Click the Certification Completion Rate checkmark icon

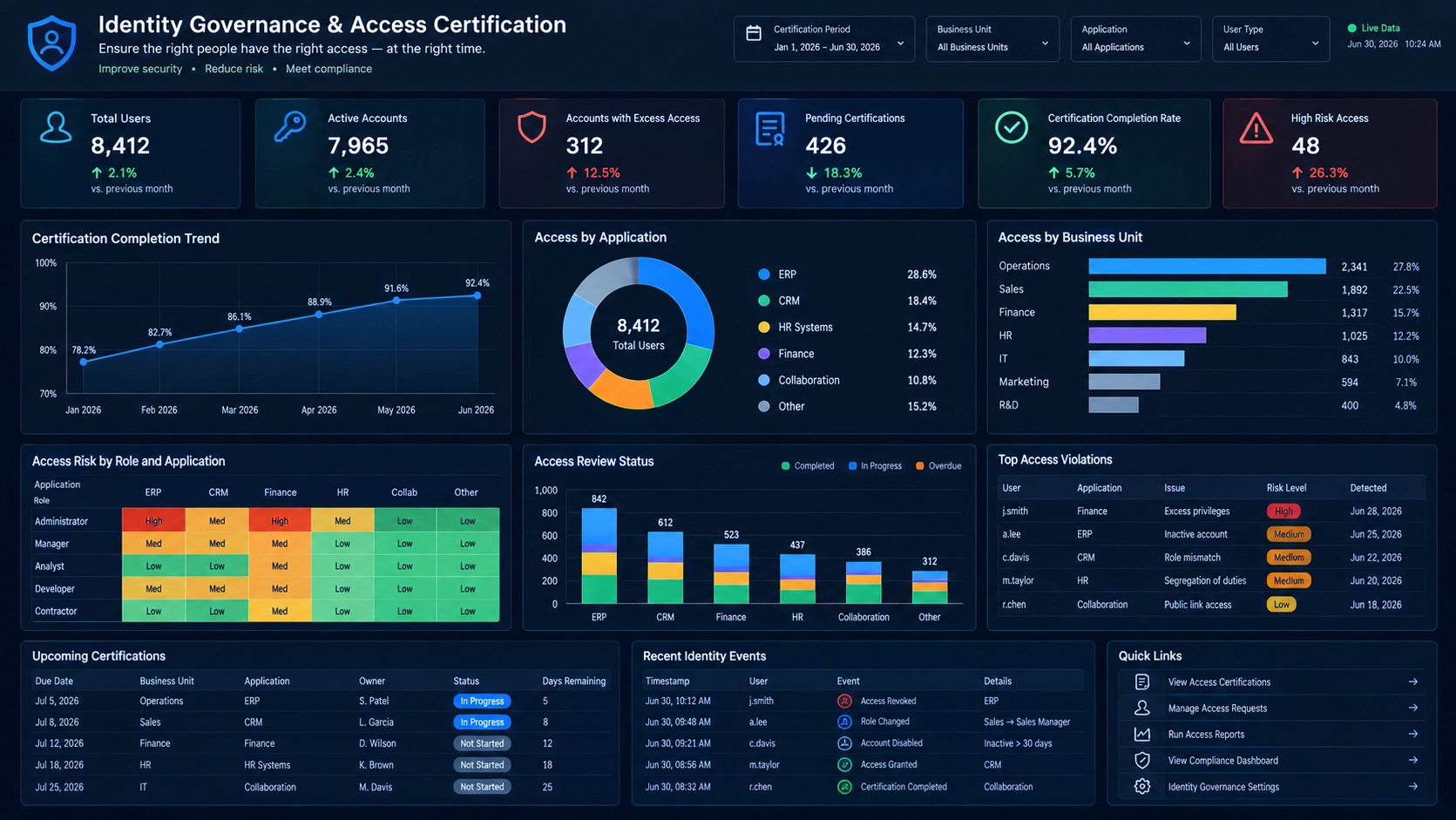(1012, 127)
